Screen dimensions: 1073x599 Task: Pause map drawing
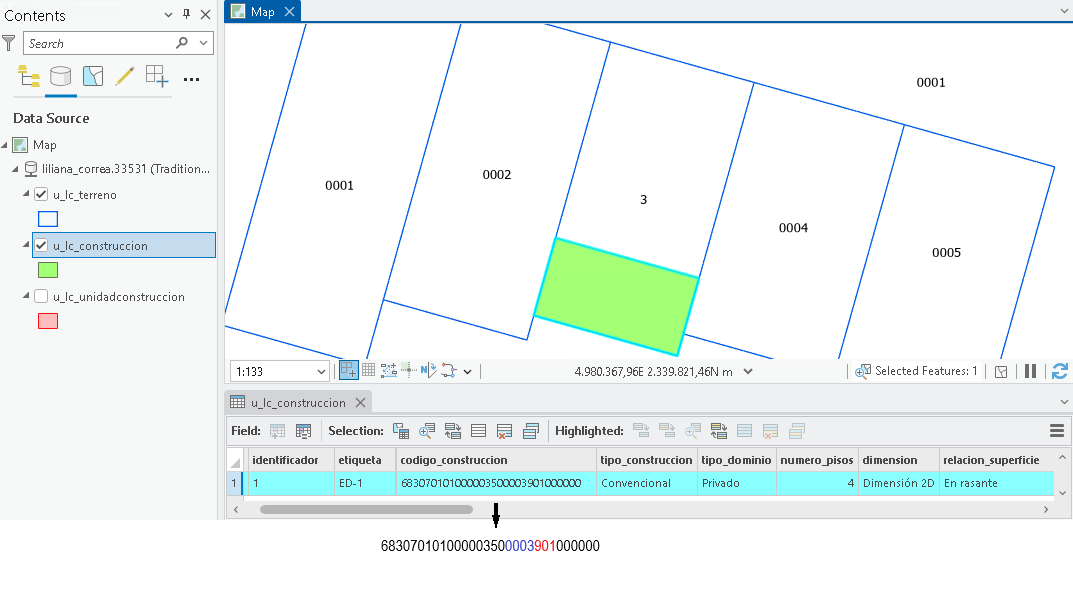click(x=1031, y=371)
